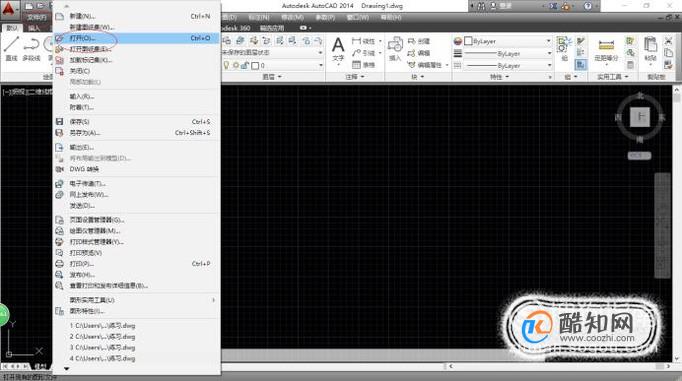Toggle the layer freeze sun icon

coord(236,65)
